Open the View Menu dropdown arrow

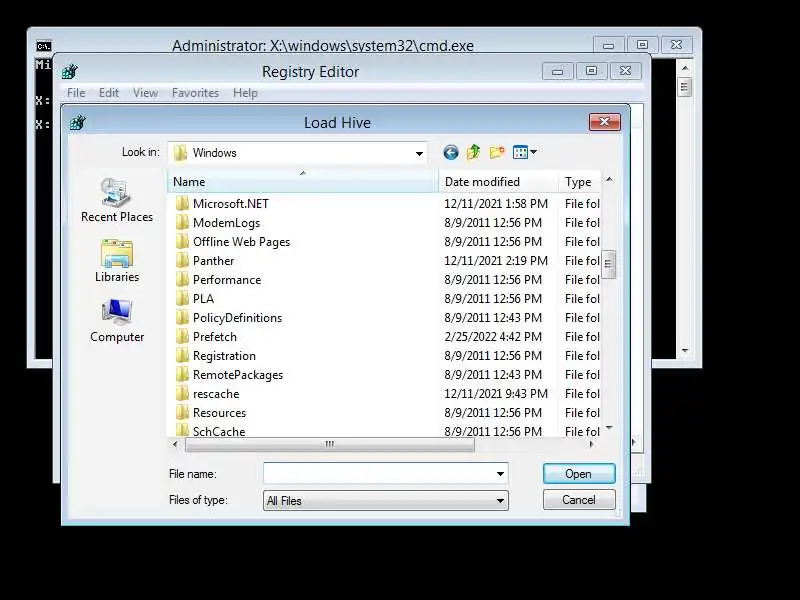(x=533, y=152)
